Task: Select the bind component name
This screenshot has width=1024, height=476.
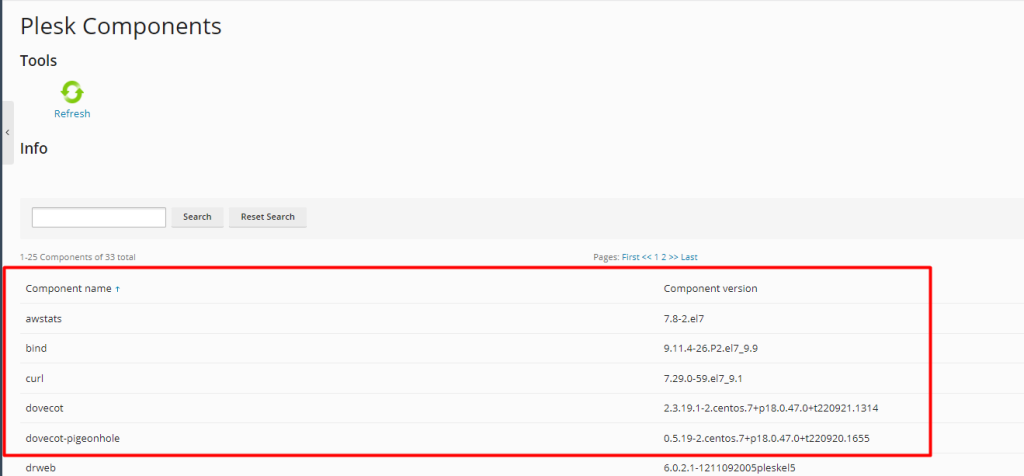Action: (36, 349)
